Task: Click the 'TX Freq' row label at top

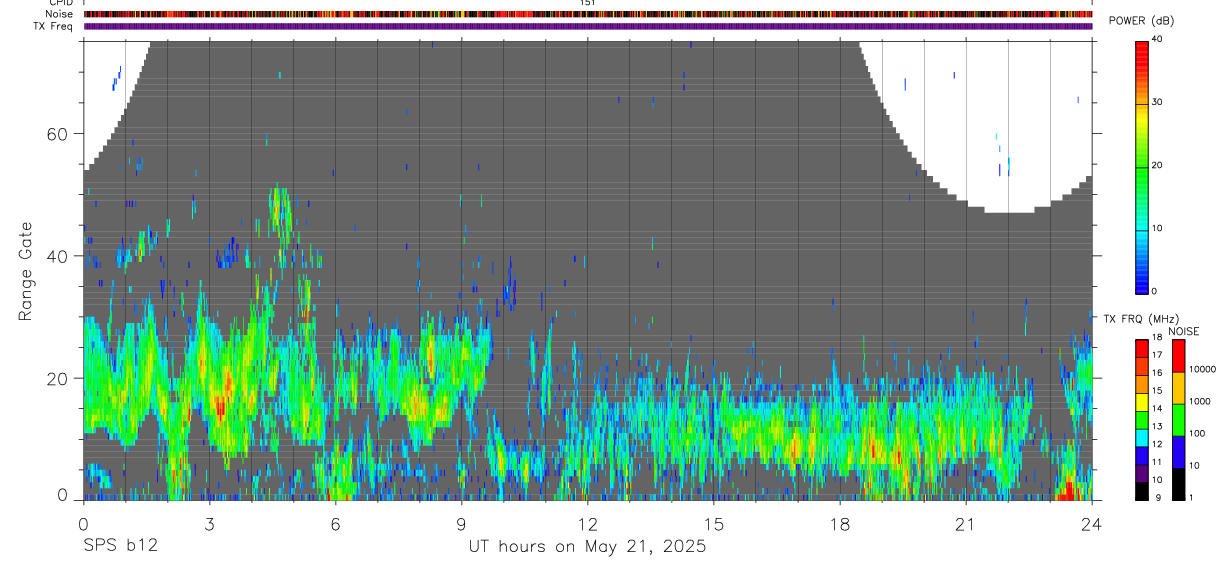Action: (x=54, y=26)
